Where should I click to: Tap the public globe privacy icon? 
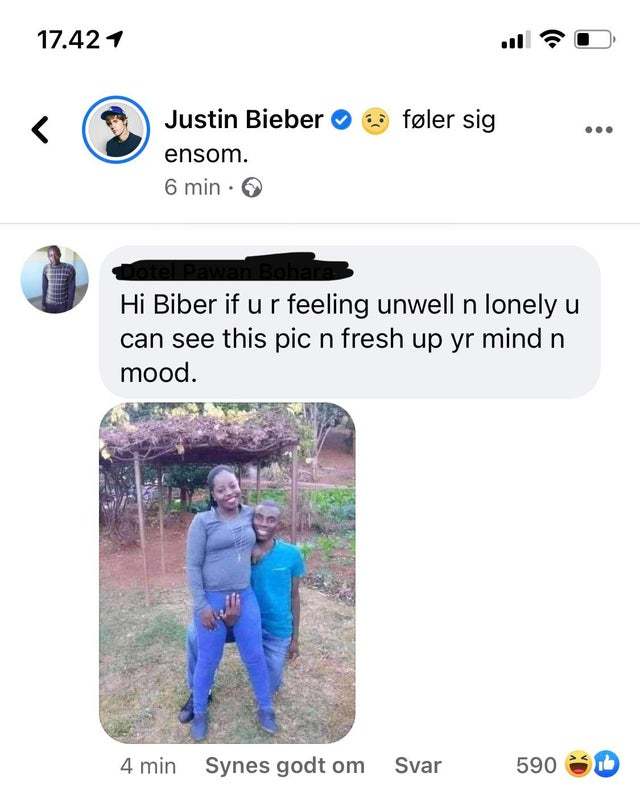click(x=251, y=188)
